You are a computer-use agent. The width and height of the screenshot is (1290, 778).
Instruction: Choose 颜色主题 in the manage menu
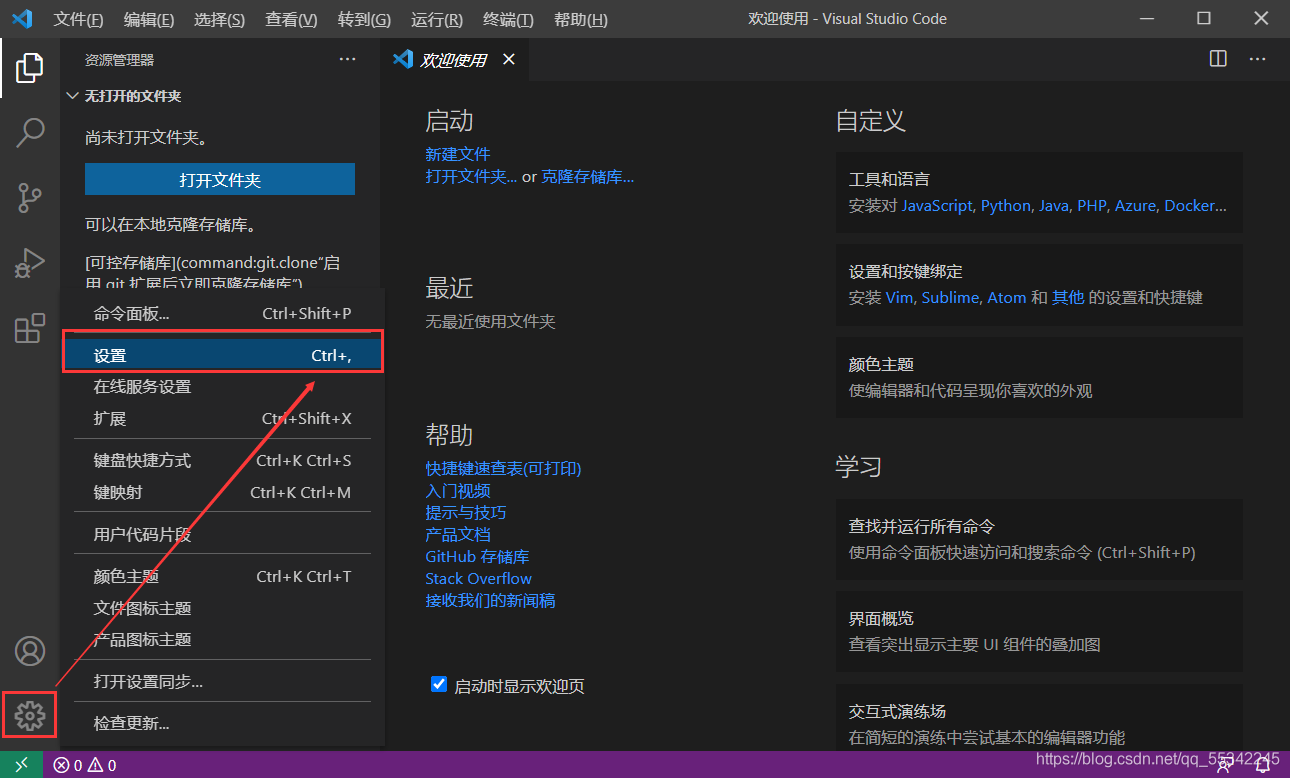[222, 577]
